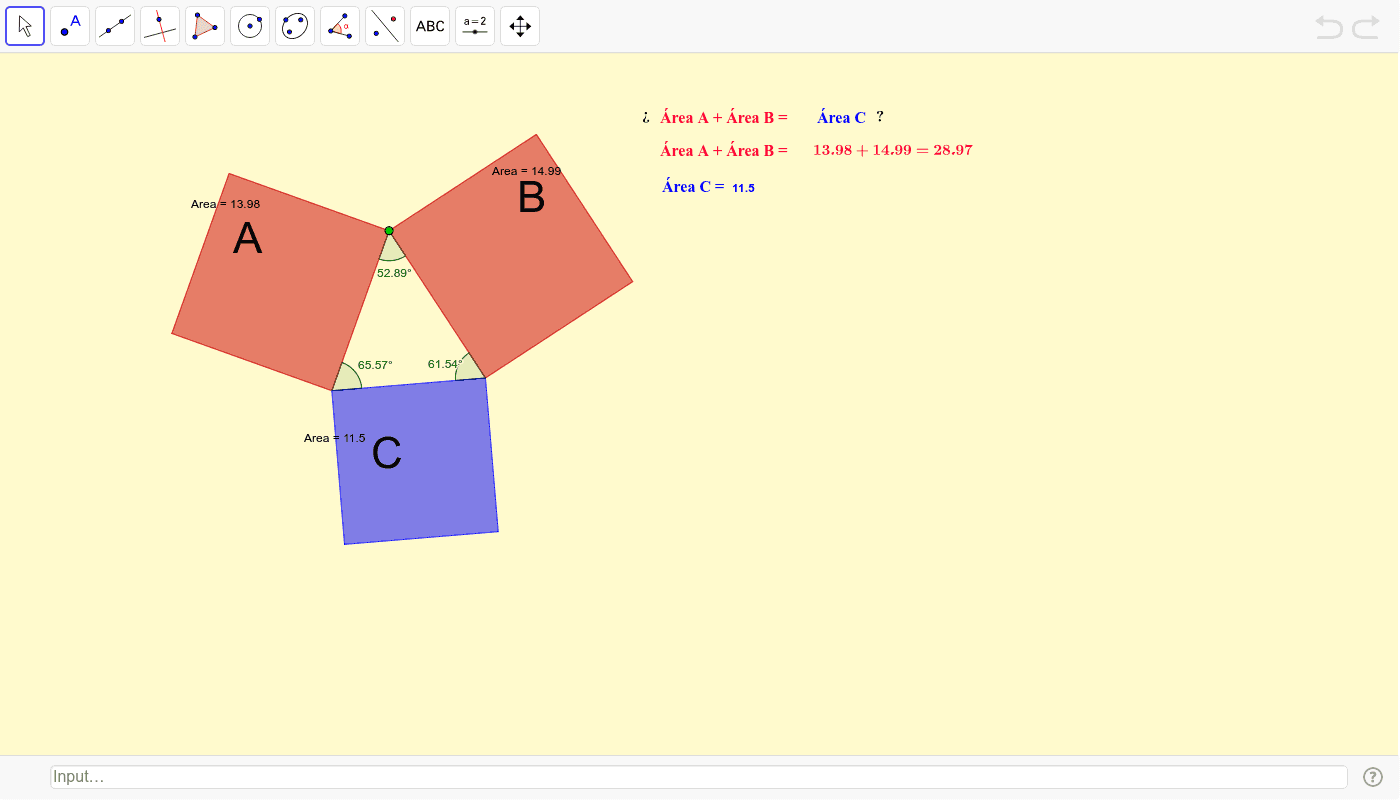
Task: Click the 'Area = 14.99' label
Action: pos(527,171)
